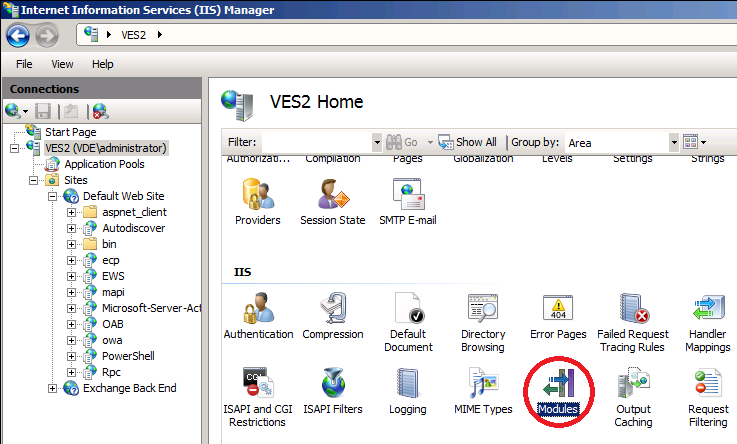The height and width of the screenshot is (444, 737).
Task: Select Start Page in tree
Action: pos(71,132)
